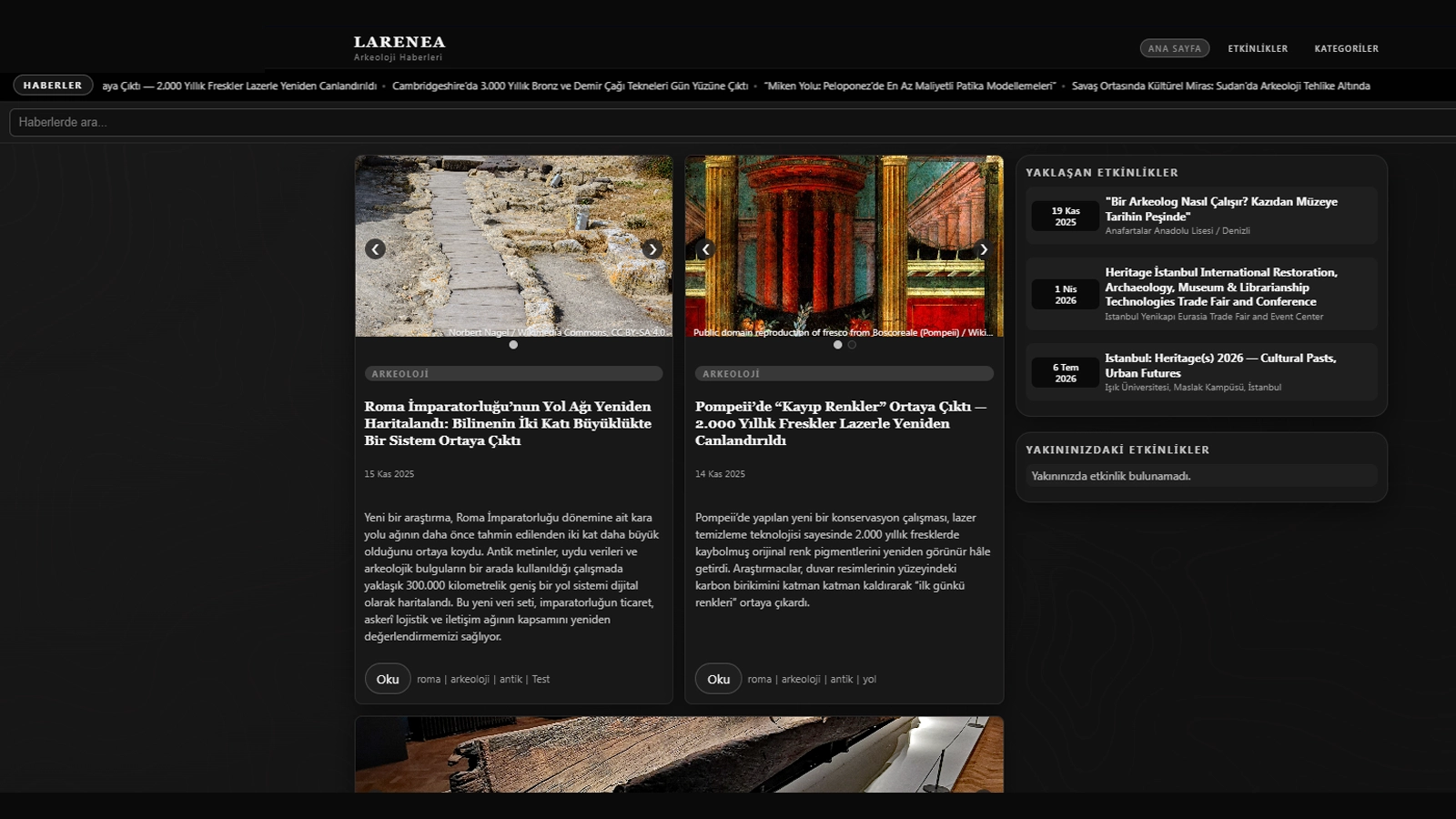Focus the Haberlerde ara search field
The width and height of the screenshot is (1456, 819).
click(x=728, y=122)
